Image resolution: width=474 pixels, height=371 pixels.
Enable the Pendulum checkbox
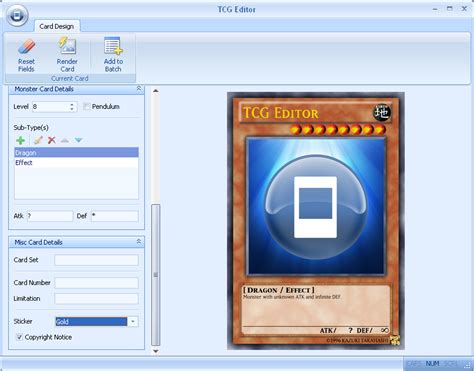(x=87, y=107)
